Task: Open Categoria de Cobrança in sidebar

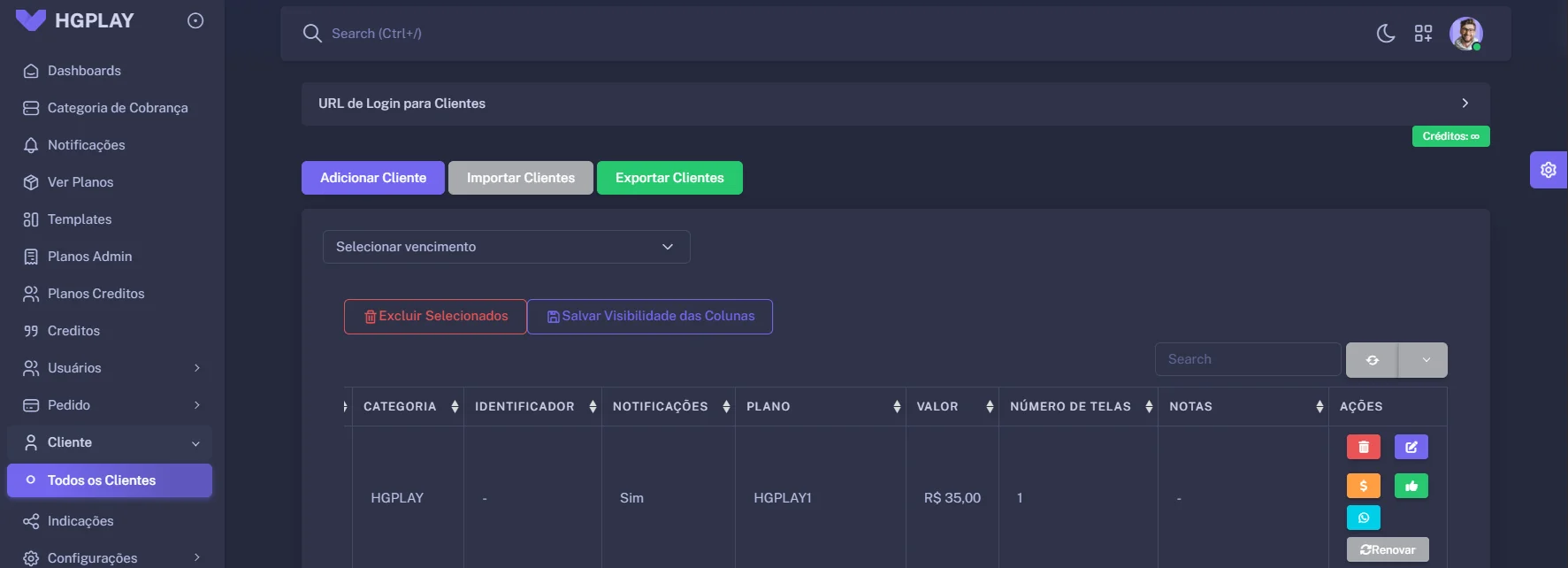Action: coord(117,108)
